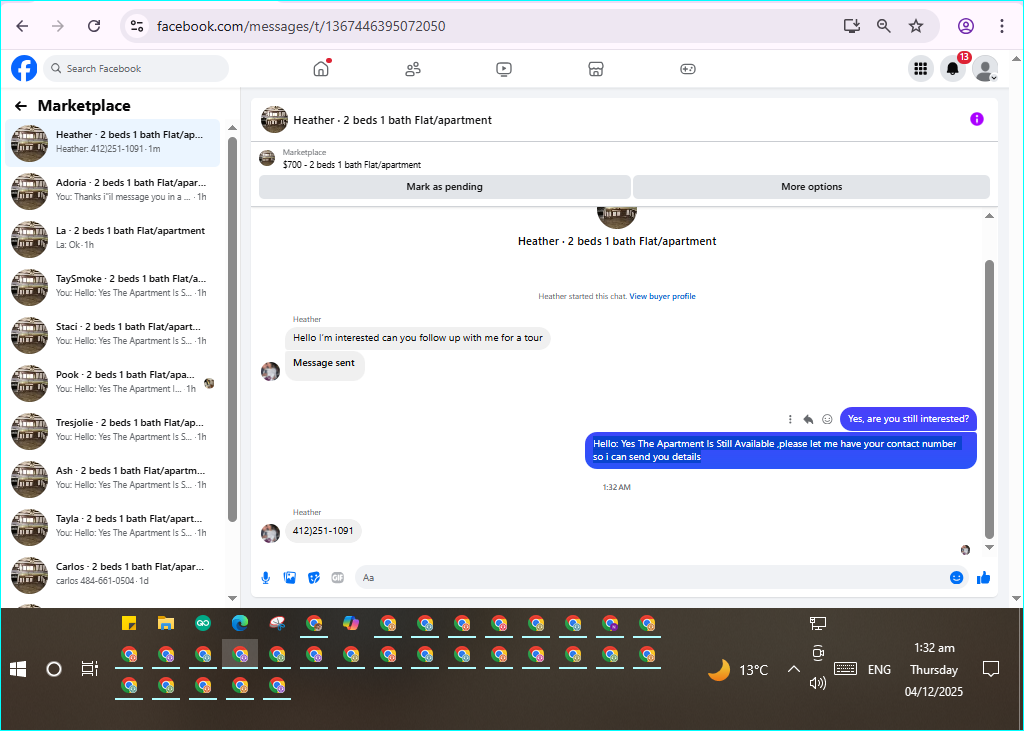This screenshot has height=731, width=1024.
Task: Click the back arrow beside Marketplace heading
Action: click(x=21, y=106)
